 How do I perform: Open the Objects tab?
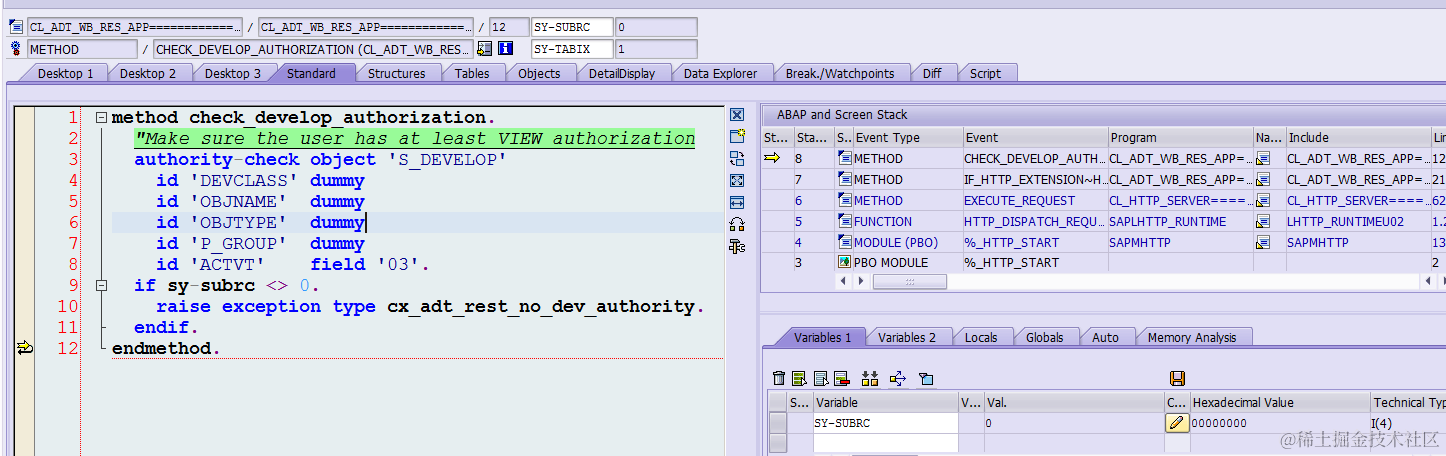[539, 73]
